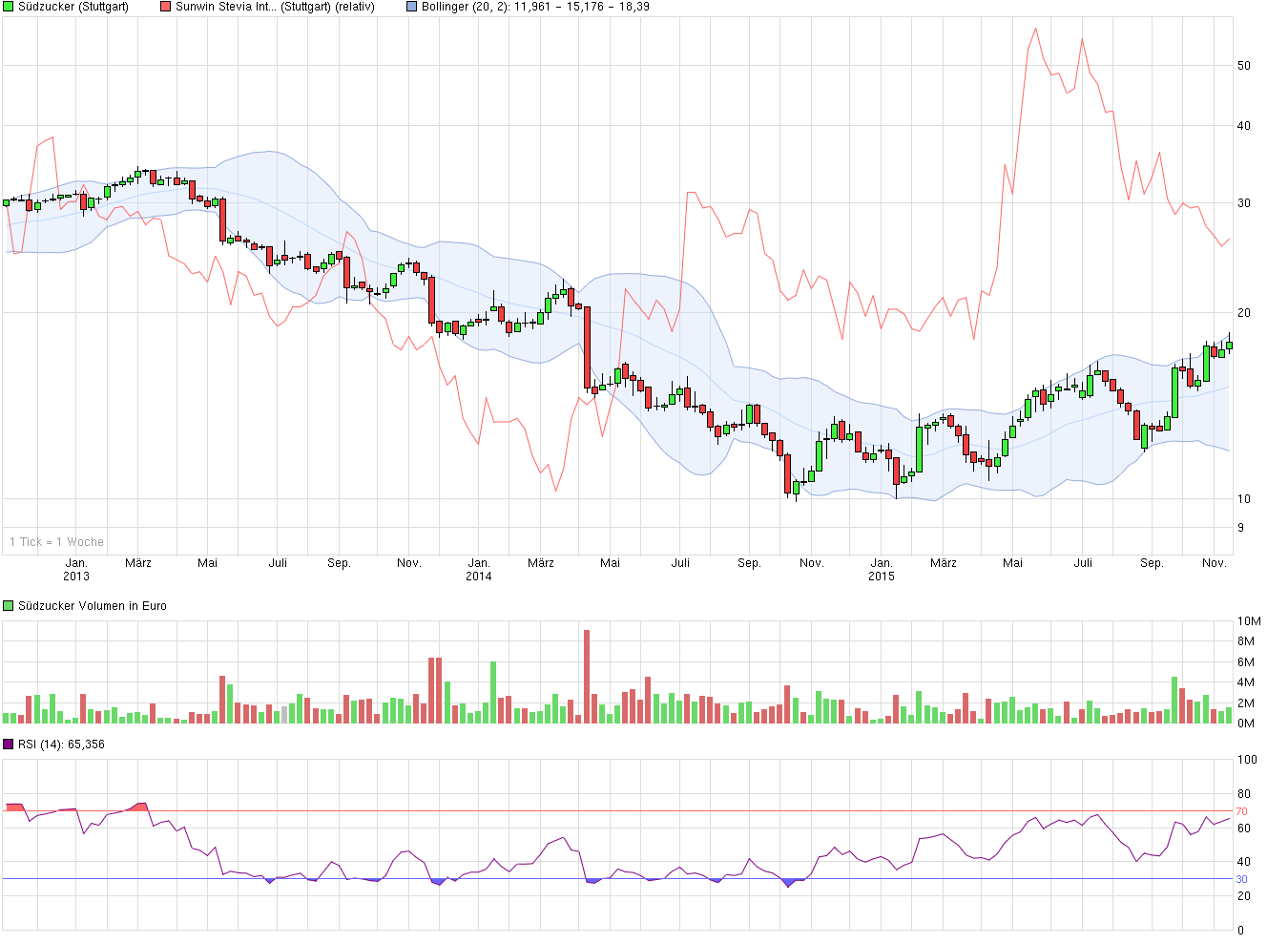Click the red Sunwin Stevia legend swatch

pyautogui.click(x=166, y=7)
